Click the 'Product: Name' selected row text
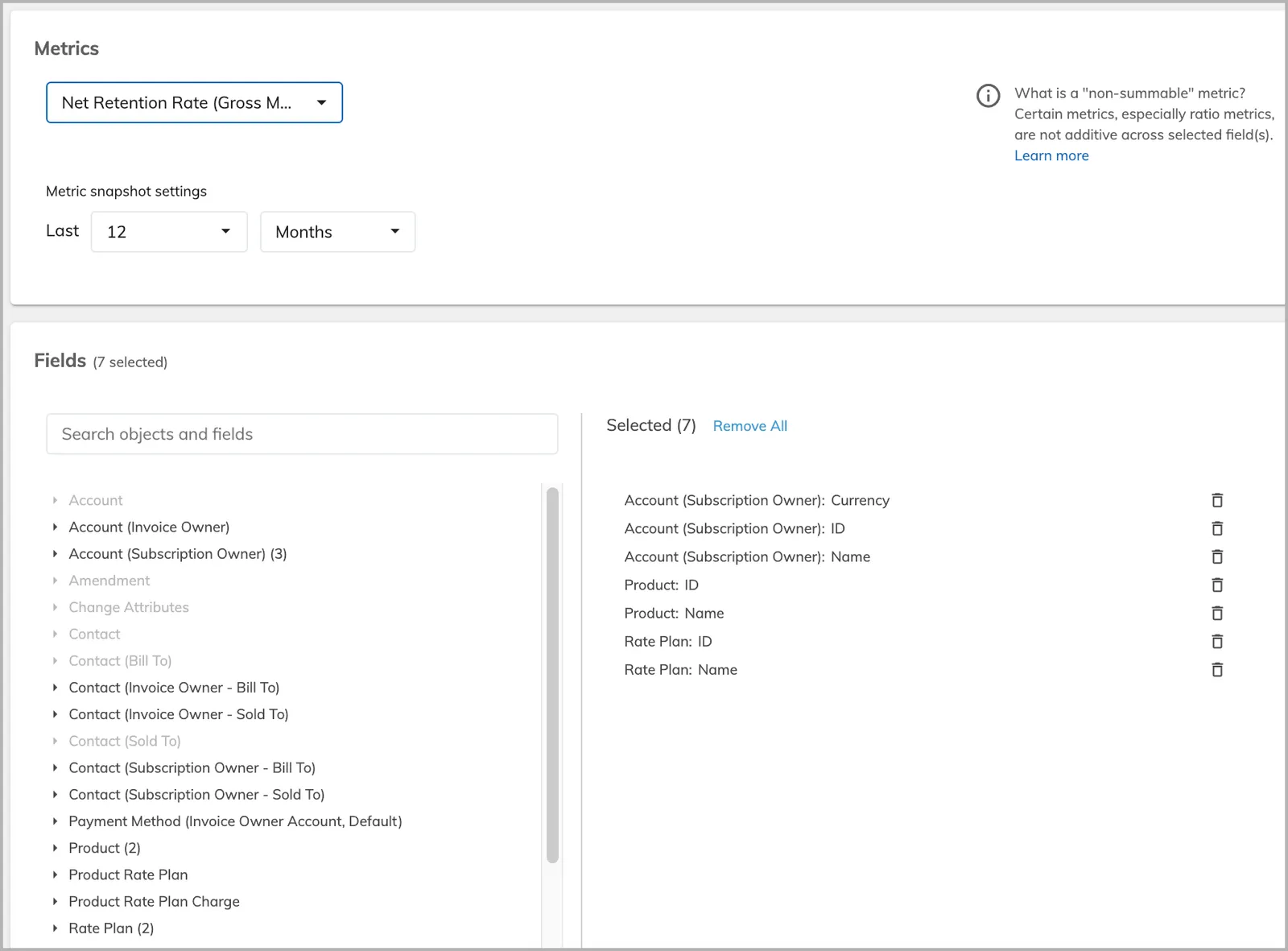The width and height of the screenshot is (1288, 951). pyautogui.click(x=674, y=613)
